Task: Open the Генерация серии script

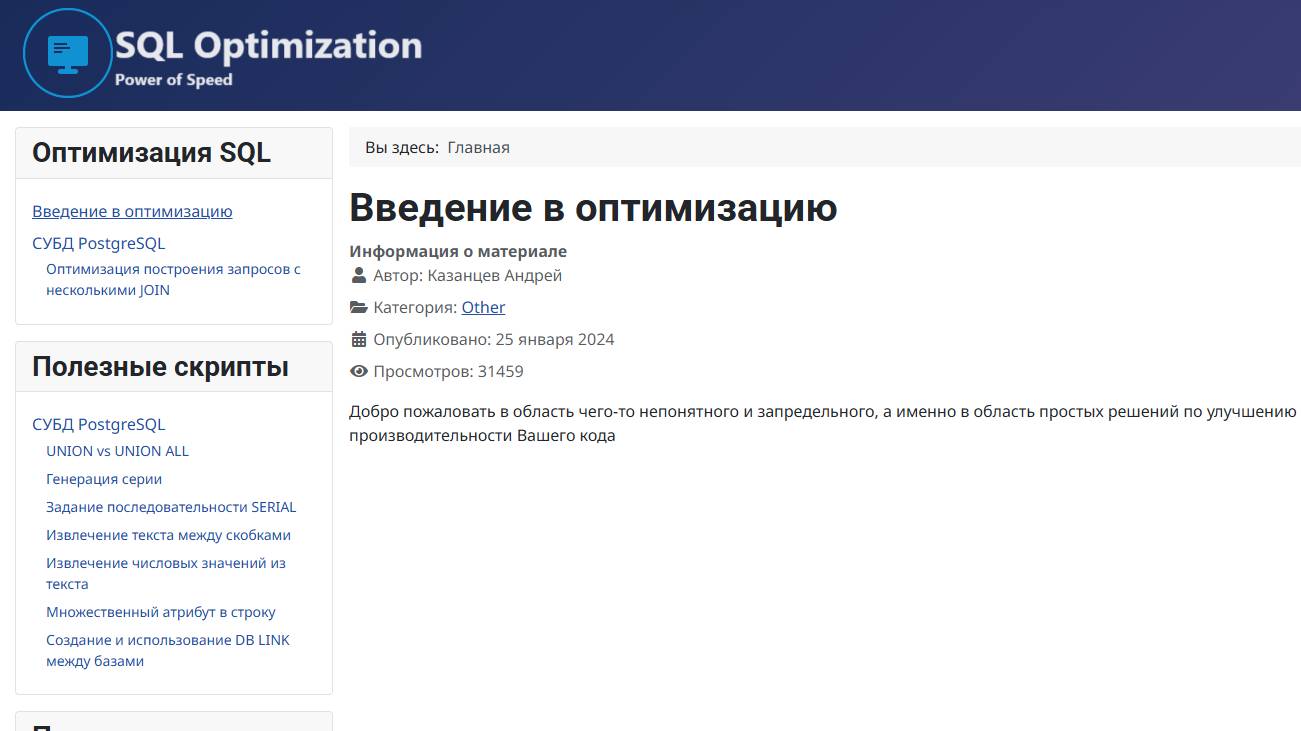Action: click(x=104, y=479)
